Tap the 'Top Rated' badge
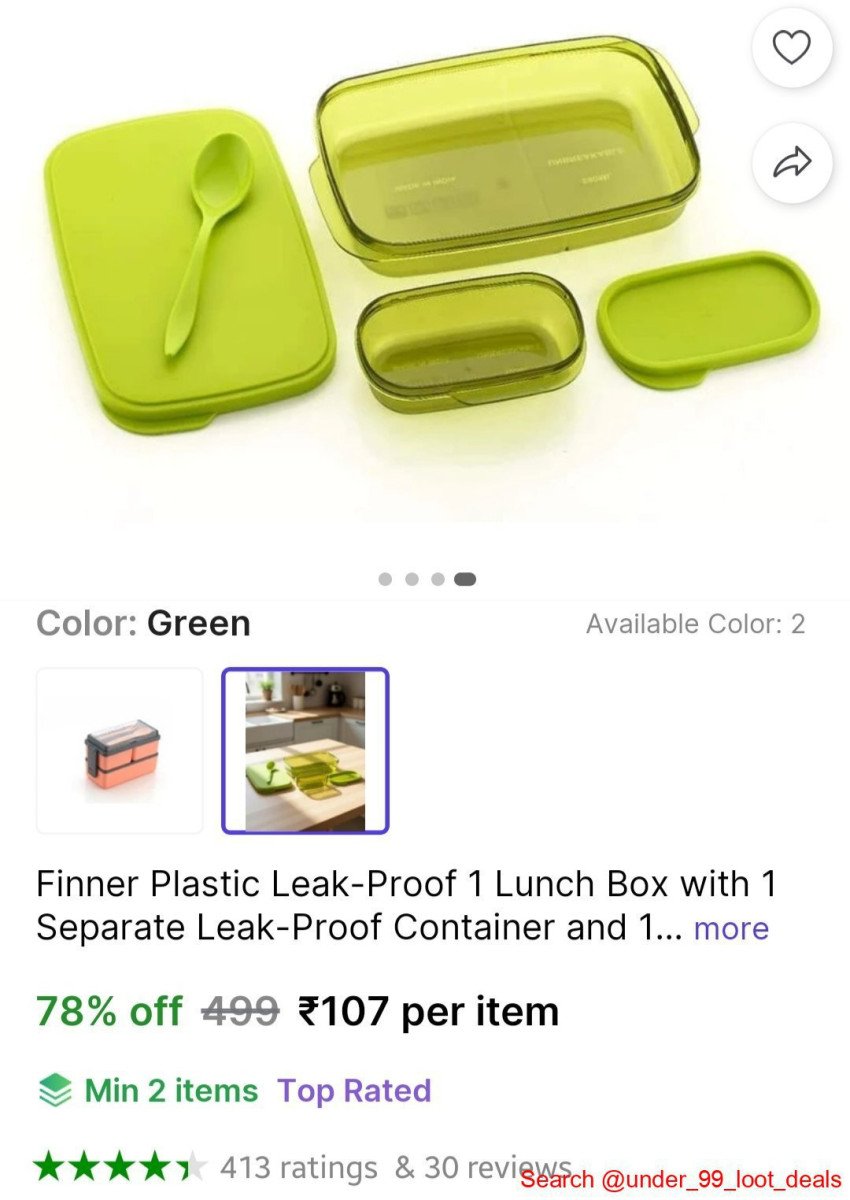 (x=354, y=1090)
